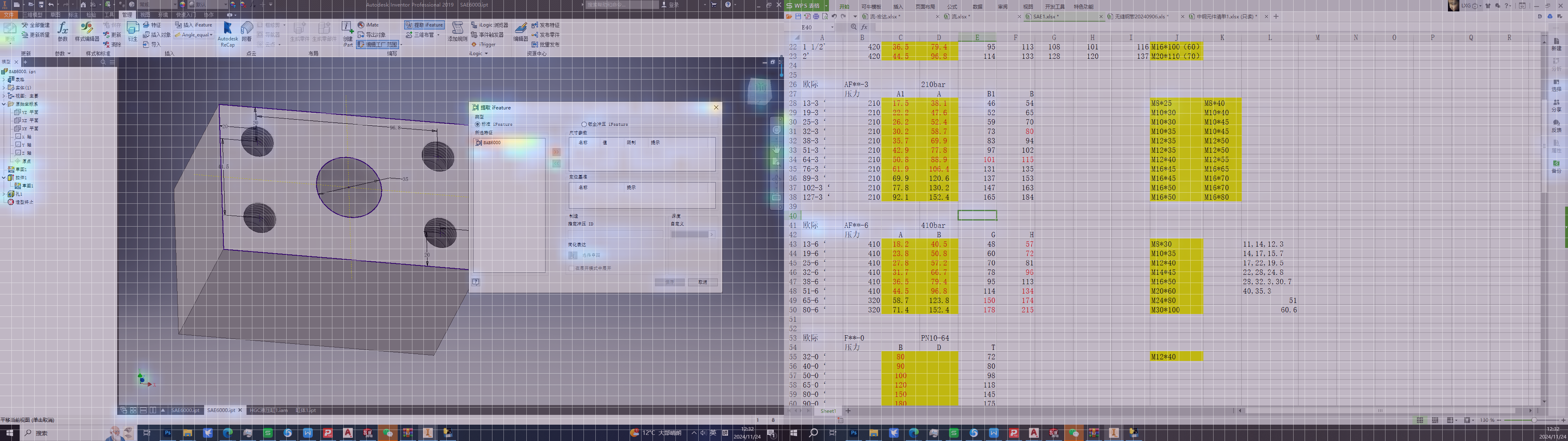The width and height of the screenshot is (1568, 441).
Task: Click Inventor quick access save icon
Action: tap(41, 5)
